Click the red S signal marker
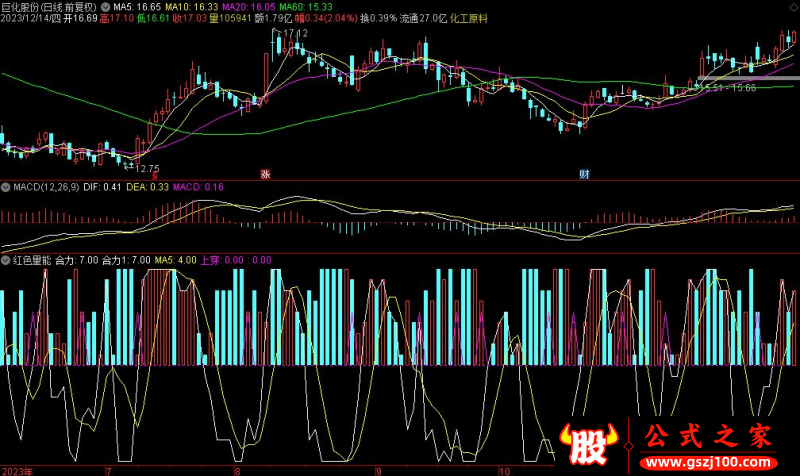 click(155, 176)
